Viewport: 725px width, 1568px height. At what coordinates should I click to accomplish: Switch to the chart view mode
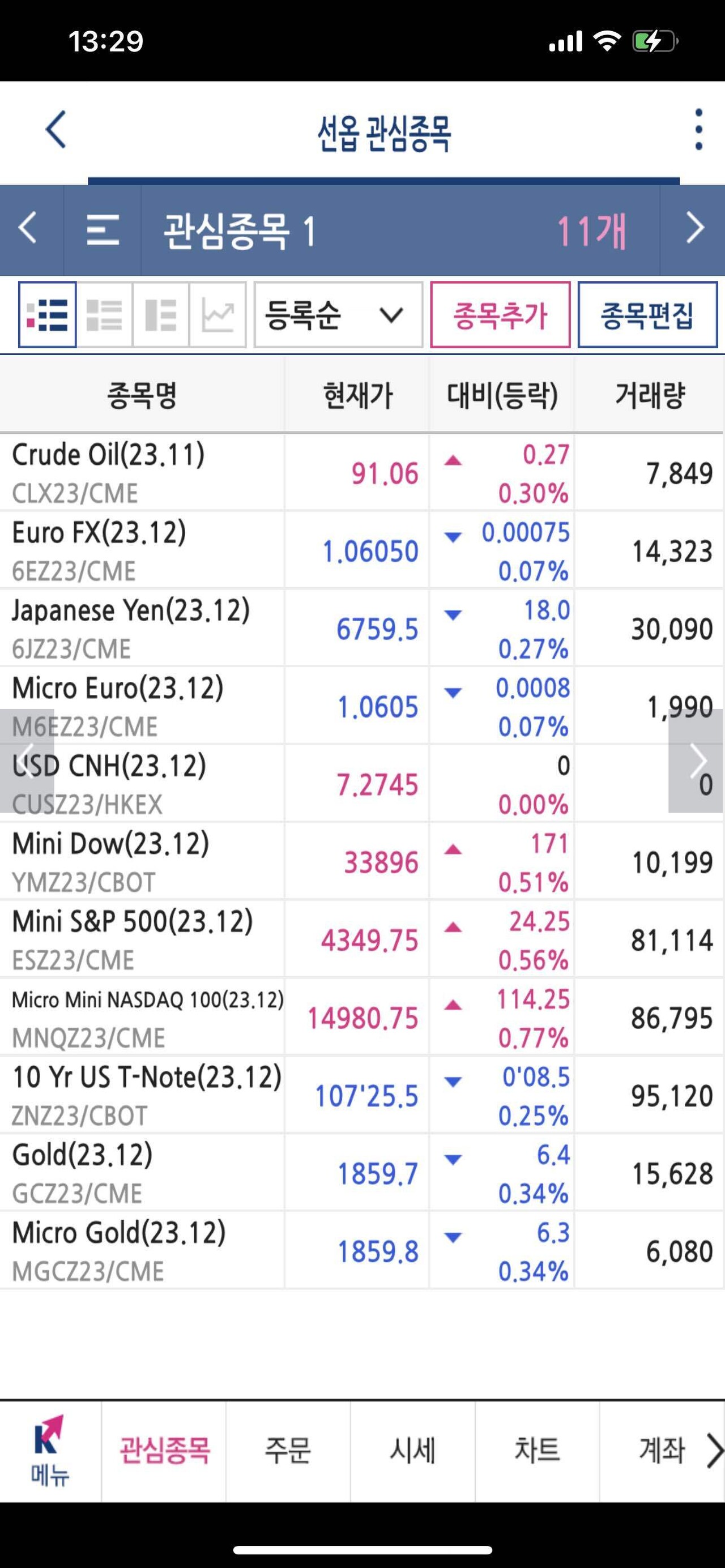[218, 315]
